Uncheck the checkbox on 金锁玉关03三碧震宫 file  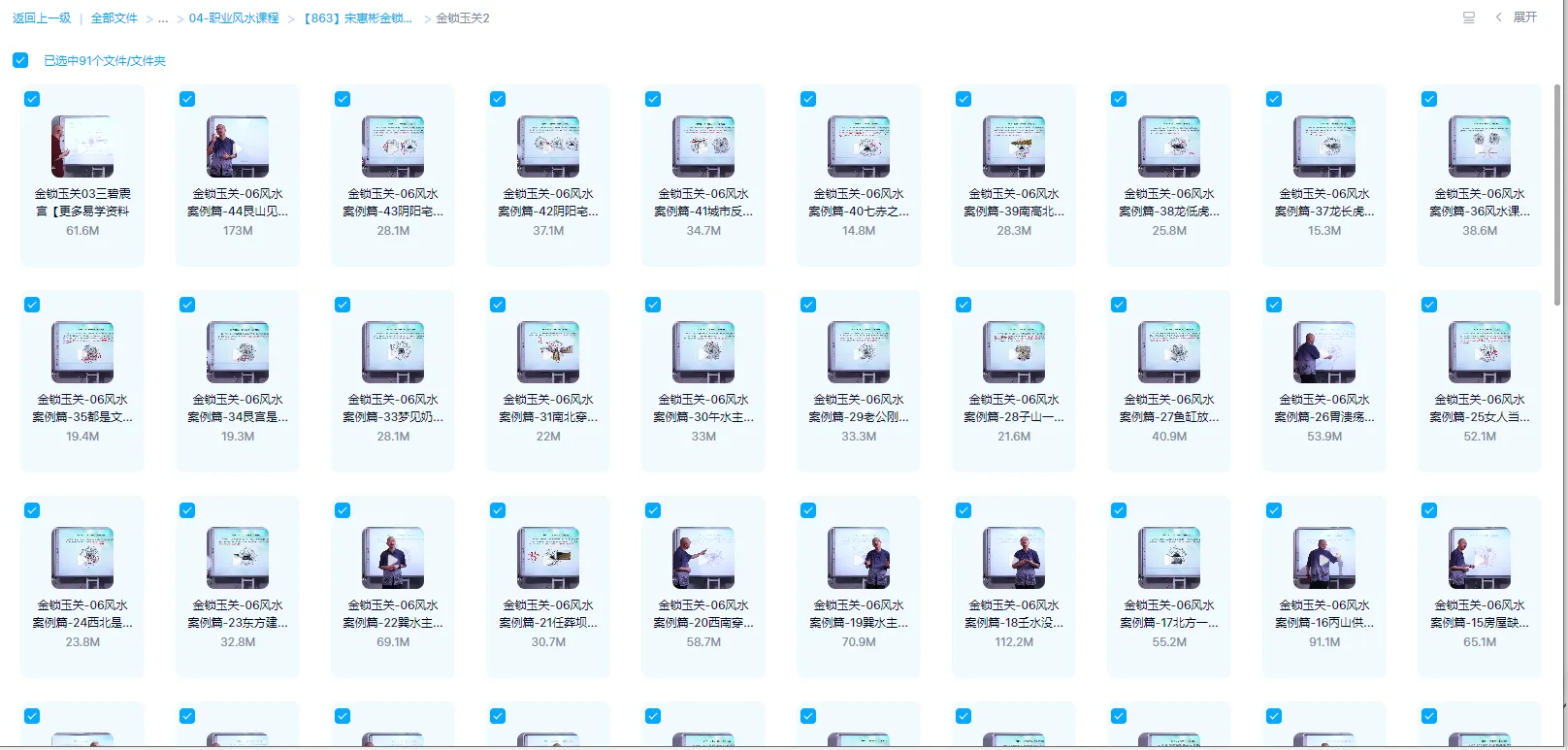32,99
